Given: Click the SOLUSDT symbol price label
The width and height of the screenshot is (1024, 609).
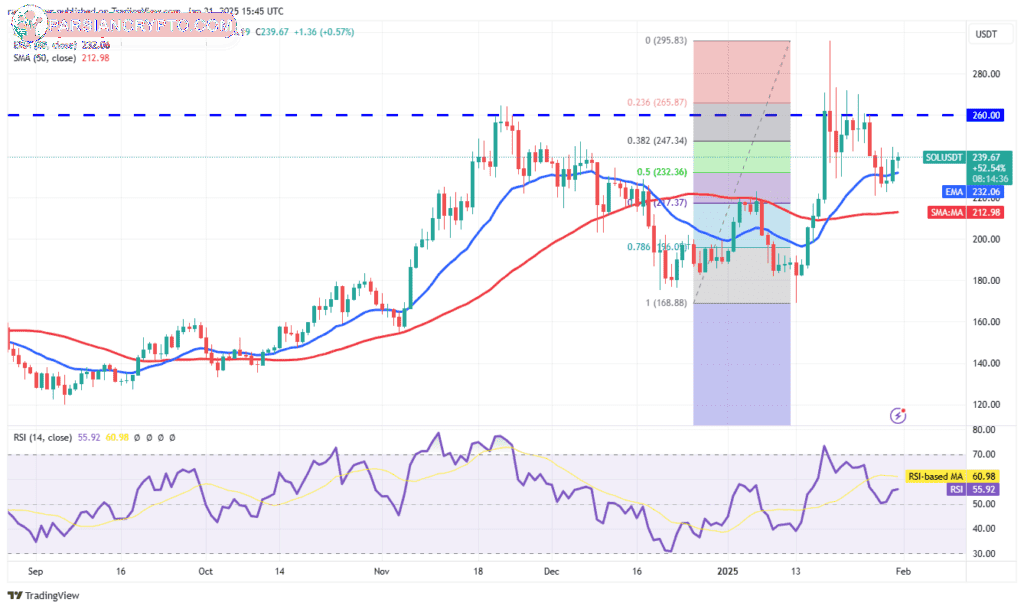Looking at the screenshot, I should pos(944,157).
